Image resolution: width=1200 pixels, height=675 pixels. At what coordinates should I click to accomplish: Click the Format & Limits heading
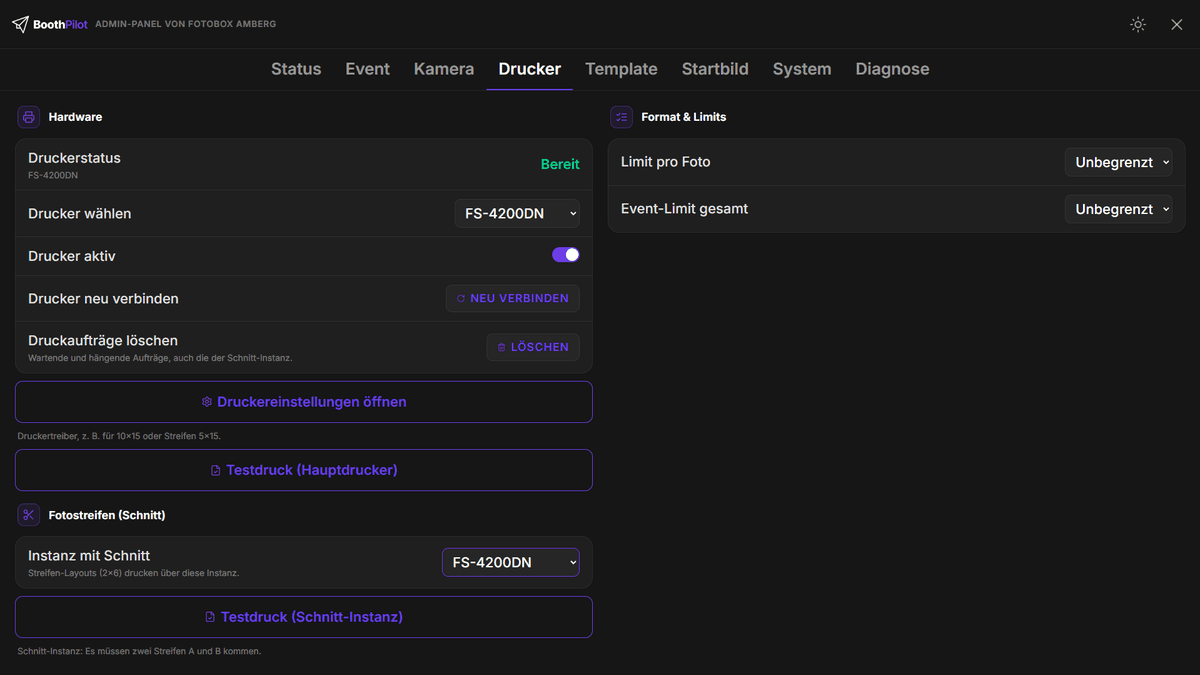[684, 117]
